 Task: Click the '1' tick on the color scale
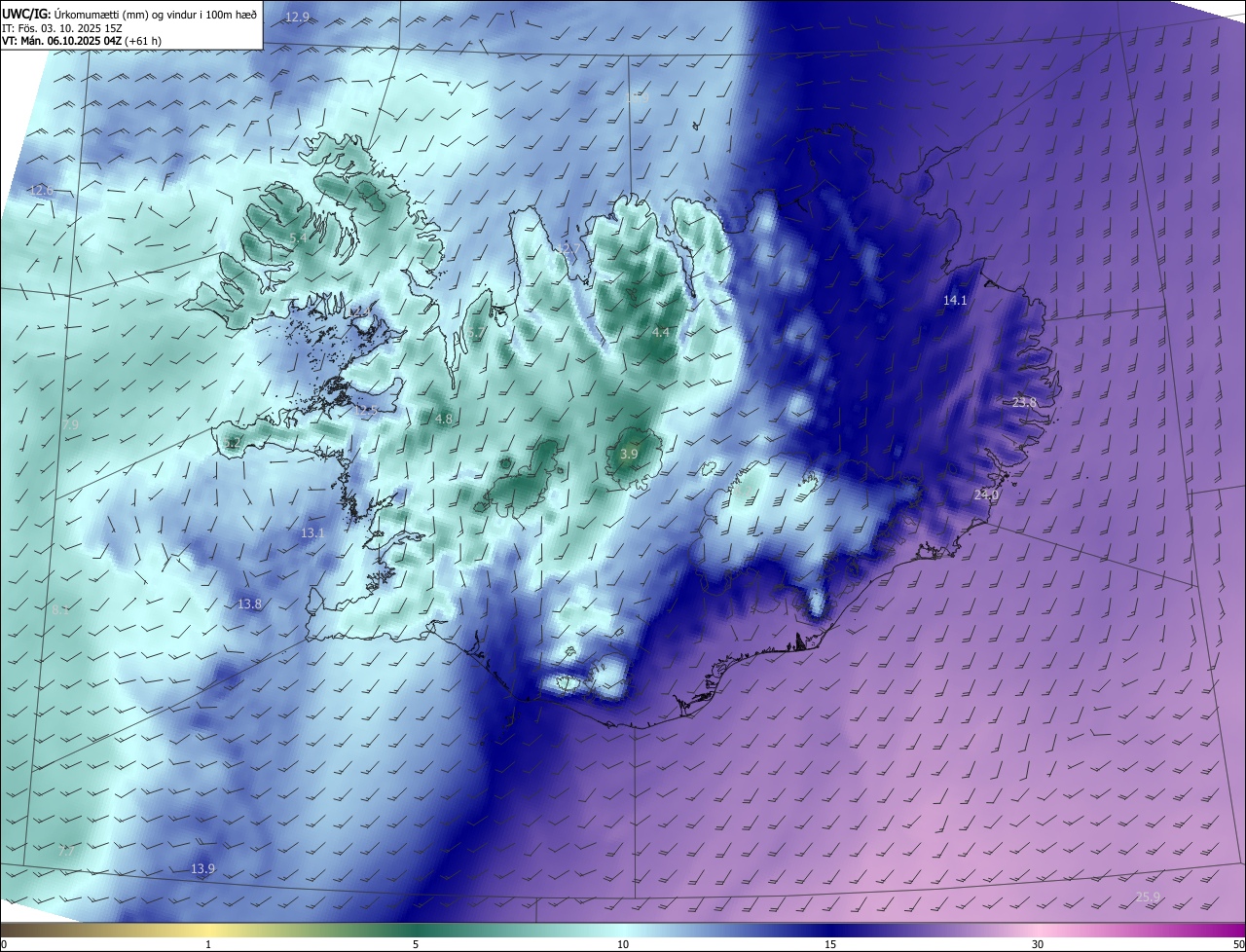(208, 944)
